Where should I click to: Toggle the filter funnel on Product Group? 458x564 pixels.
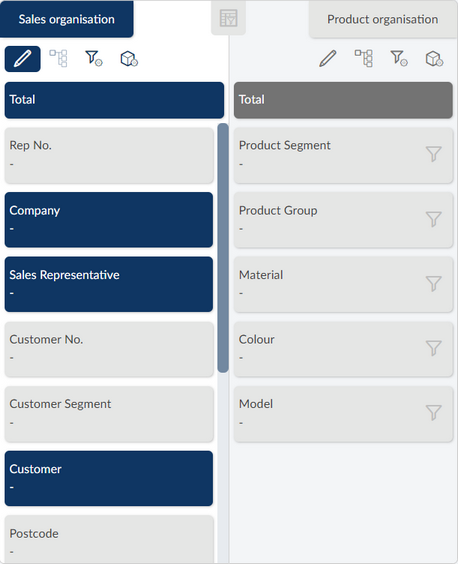(434, 219)
